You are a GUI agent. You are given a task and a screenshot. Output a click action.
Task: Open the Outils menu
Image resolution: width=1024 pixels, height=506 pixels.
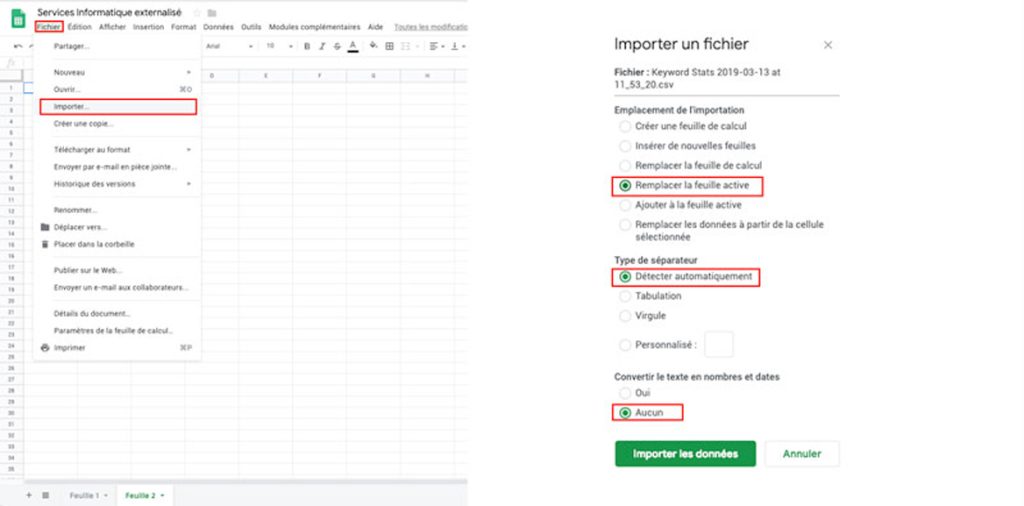[251, 27]
